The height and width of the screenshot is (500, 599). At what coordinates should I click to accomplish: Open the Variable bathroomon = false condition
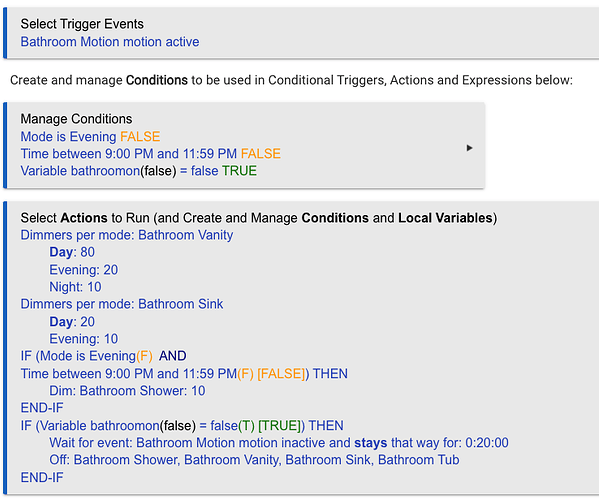pyautogui.click(x=139, y=171)
